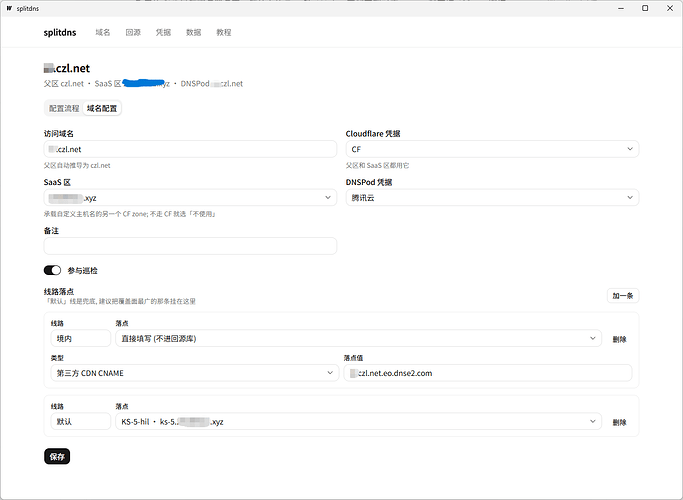The width and height of the screenshot is (683, 500).
Task: Open the 数据 navigation tab
Action: tap(193, 33)
